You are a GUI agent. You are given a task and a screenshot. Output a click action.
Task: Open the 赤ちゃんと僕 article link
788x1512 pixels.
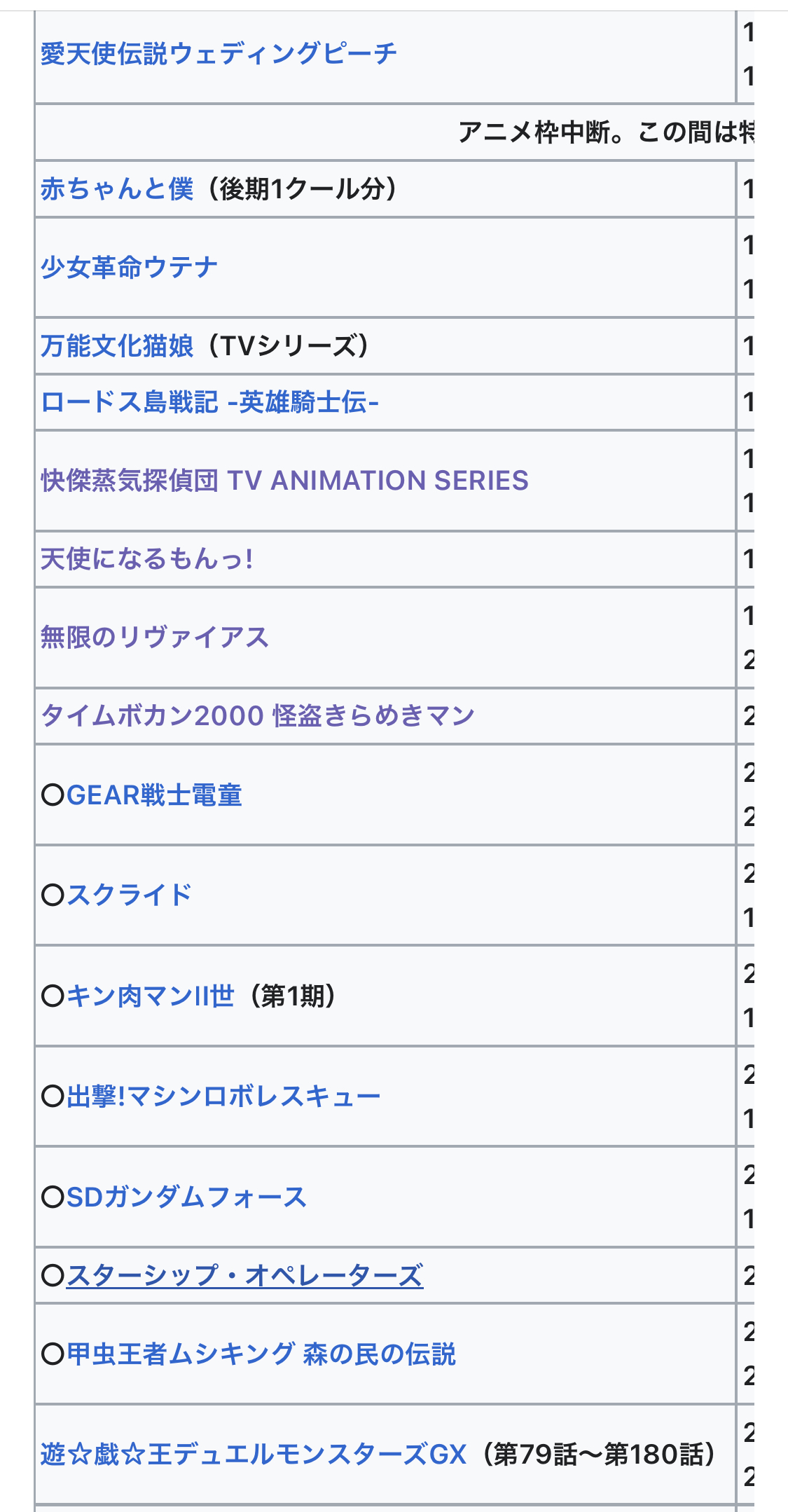tap(117, 189)
